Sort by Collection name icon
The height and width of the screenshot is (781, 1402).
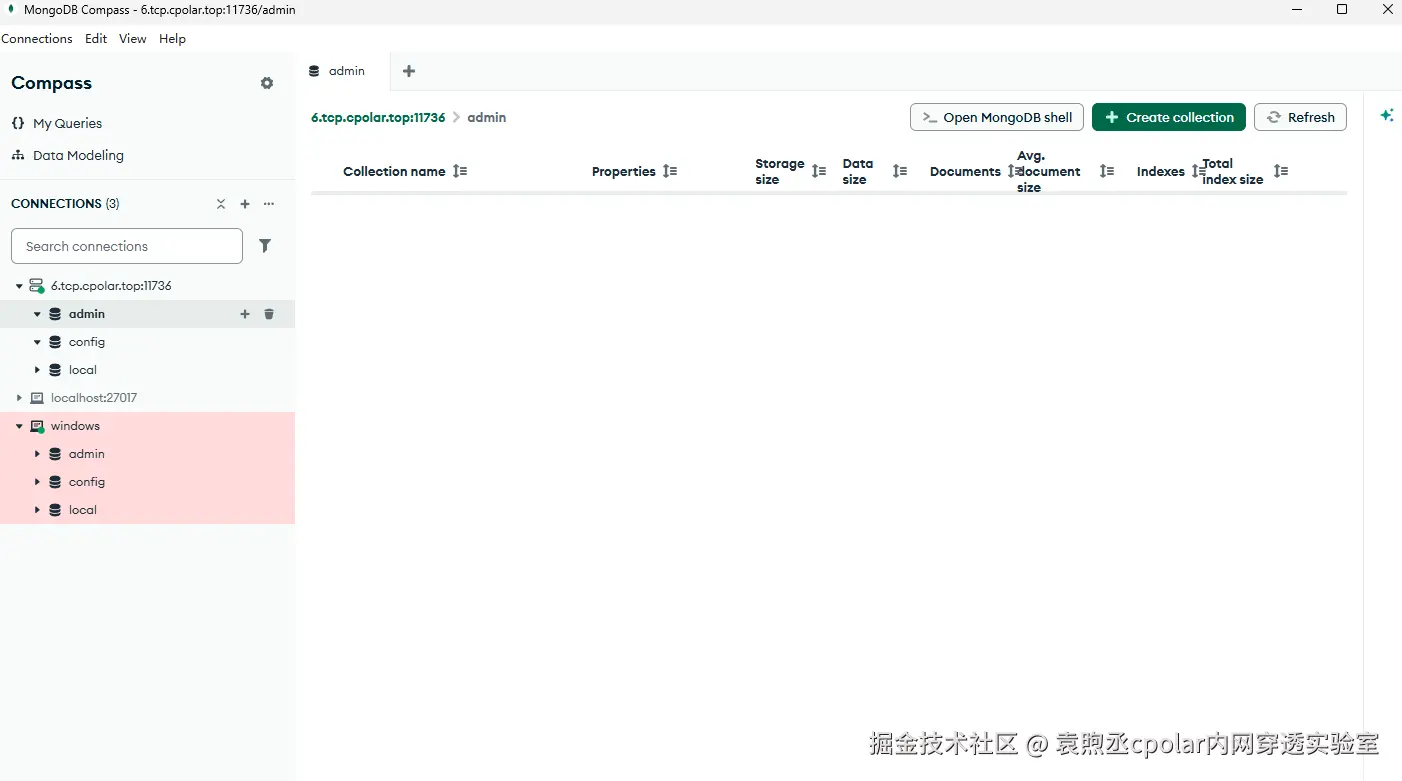point(460,171)
